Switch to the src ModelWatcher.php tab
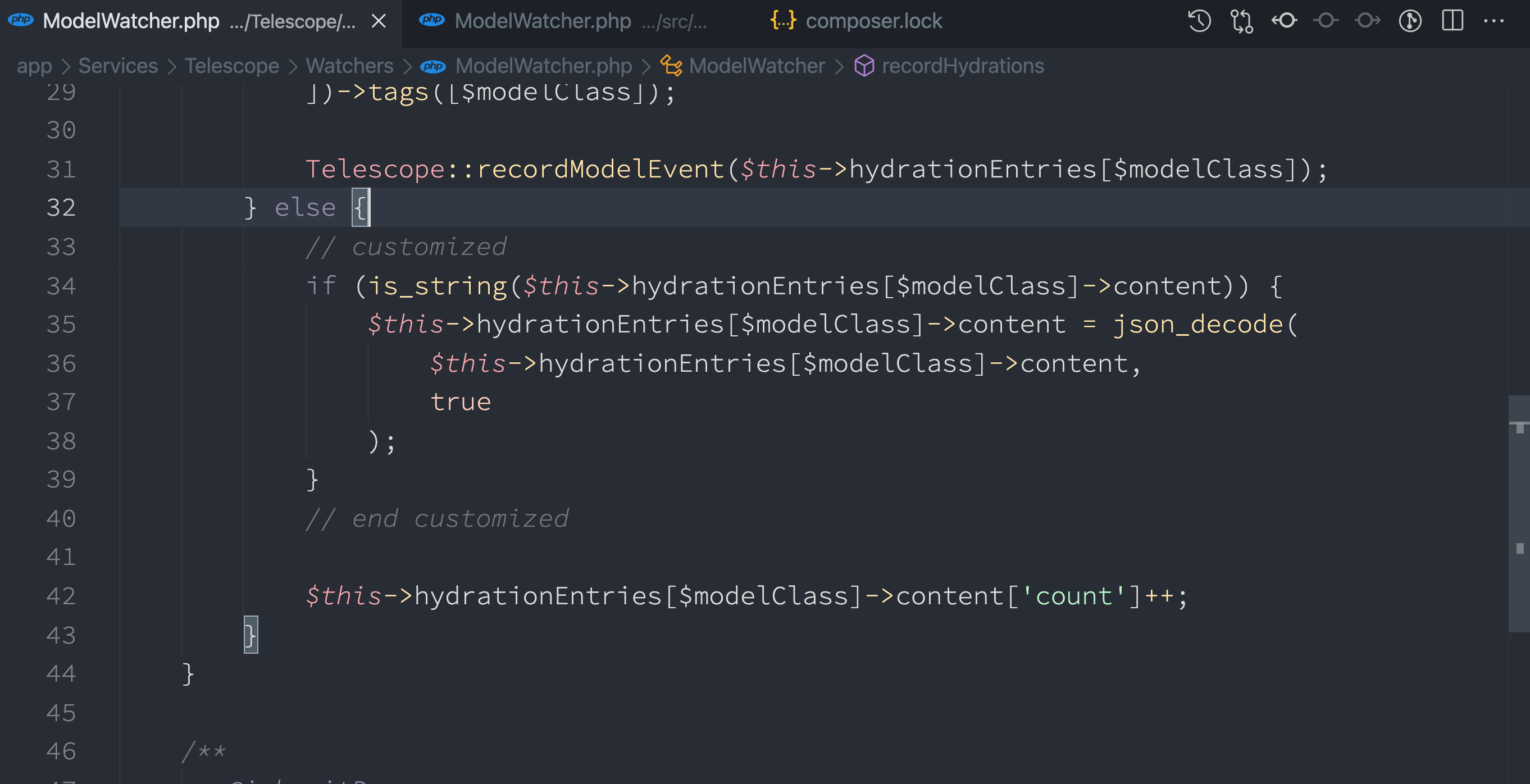This screenshot has height=784, width=1530. 541,21
